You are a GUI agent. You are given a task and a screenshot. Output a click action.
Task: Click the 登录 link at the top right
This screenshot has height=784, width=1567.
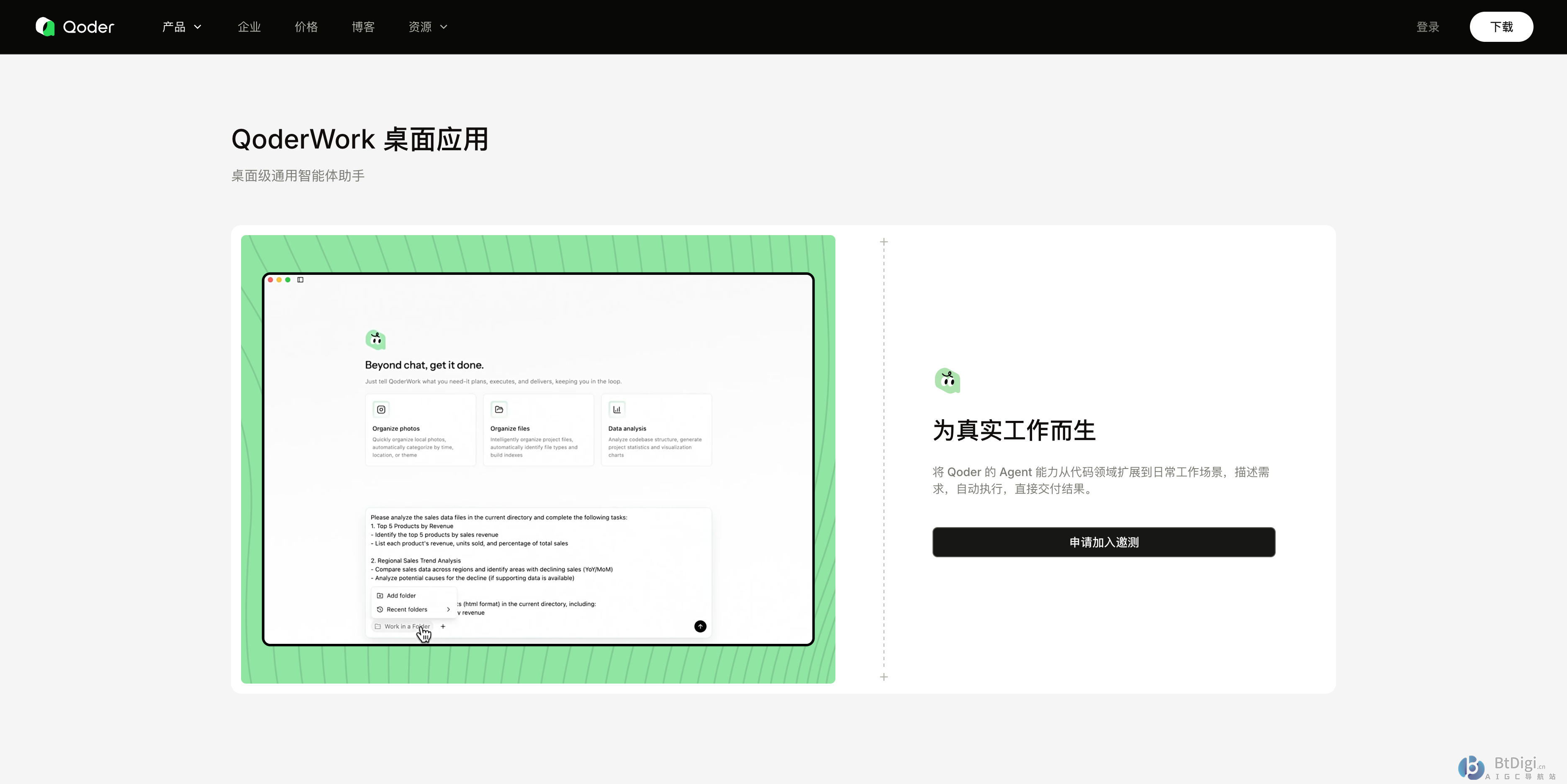tap(1428, 27)
